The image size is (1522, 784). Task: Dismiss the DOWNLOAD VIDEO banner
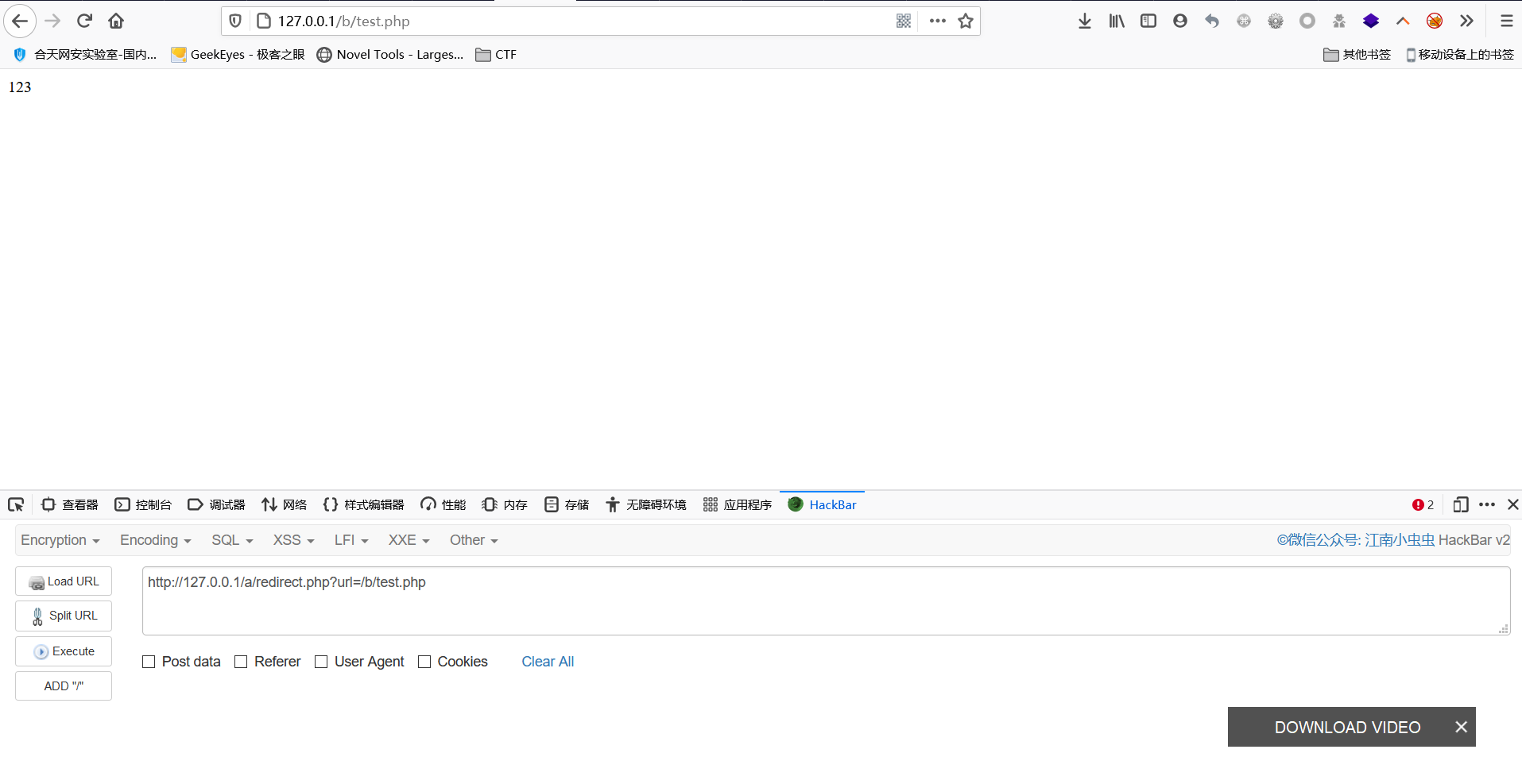pyautogui.click(x=1461, y=727)
